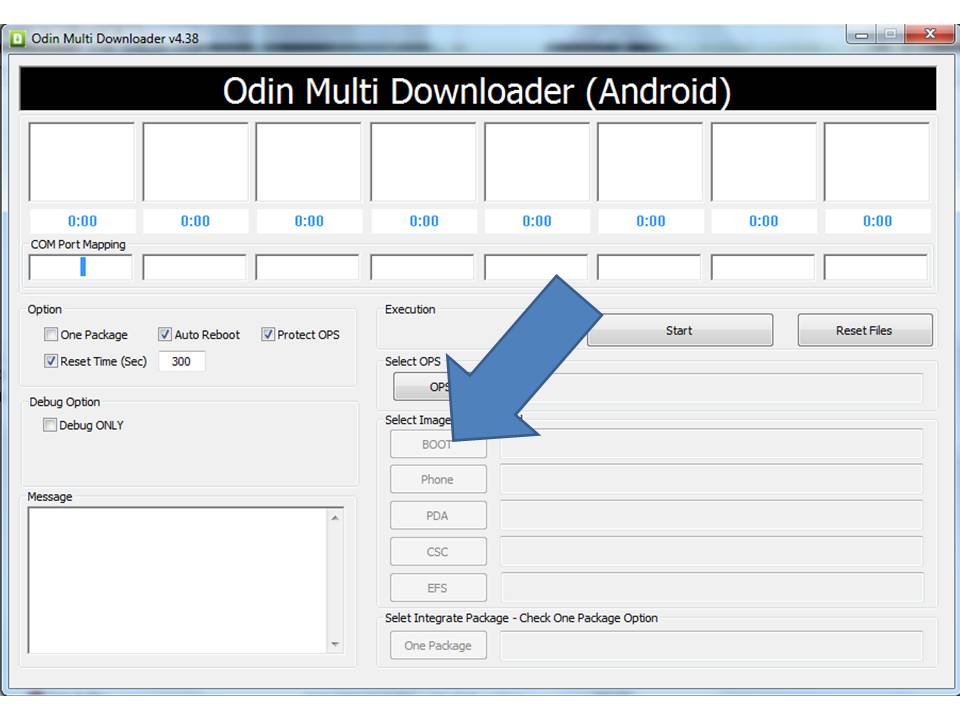Toggle the Reset Time (Sec) checkbox
The image size is (960, 720).
click(x=50, y=361)
